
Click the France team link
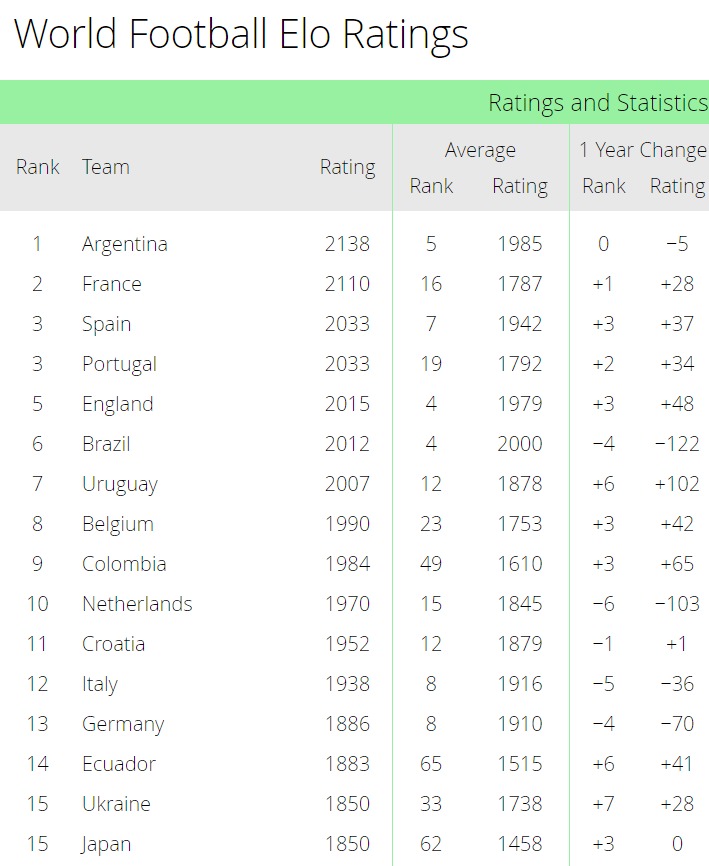coord(111,284)
